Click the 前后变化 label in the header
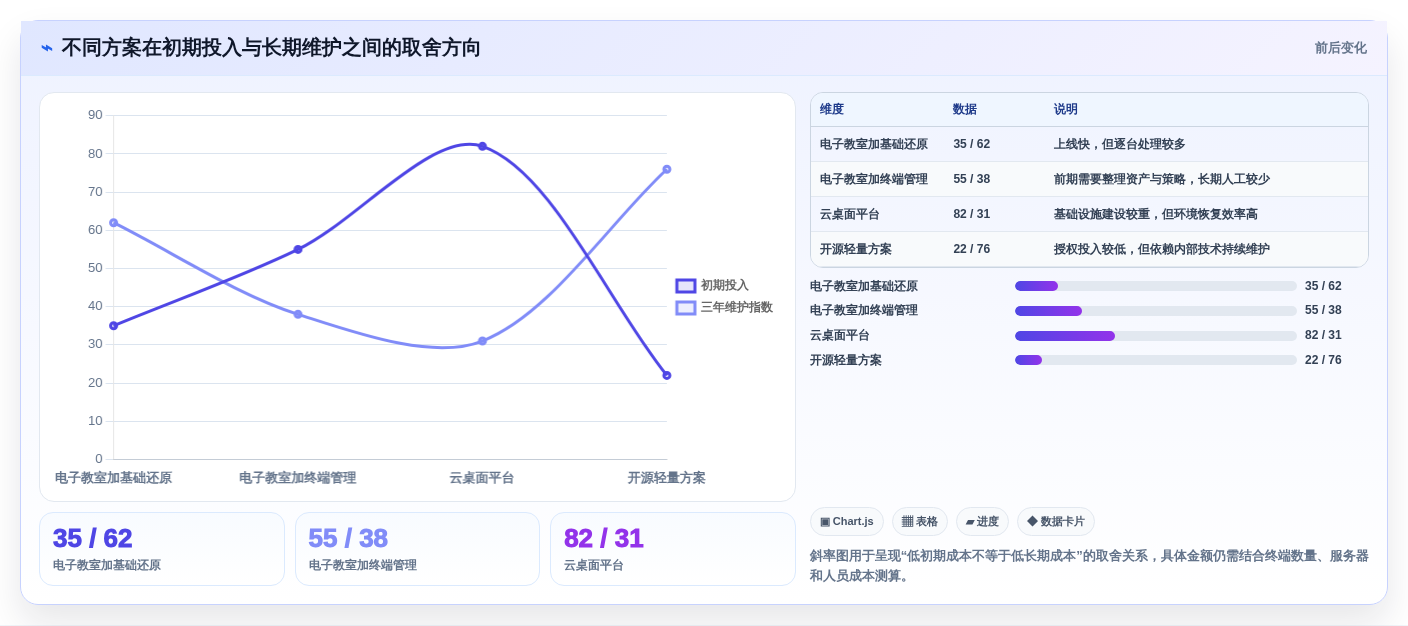1408x626 pixels. (1340, 48)
